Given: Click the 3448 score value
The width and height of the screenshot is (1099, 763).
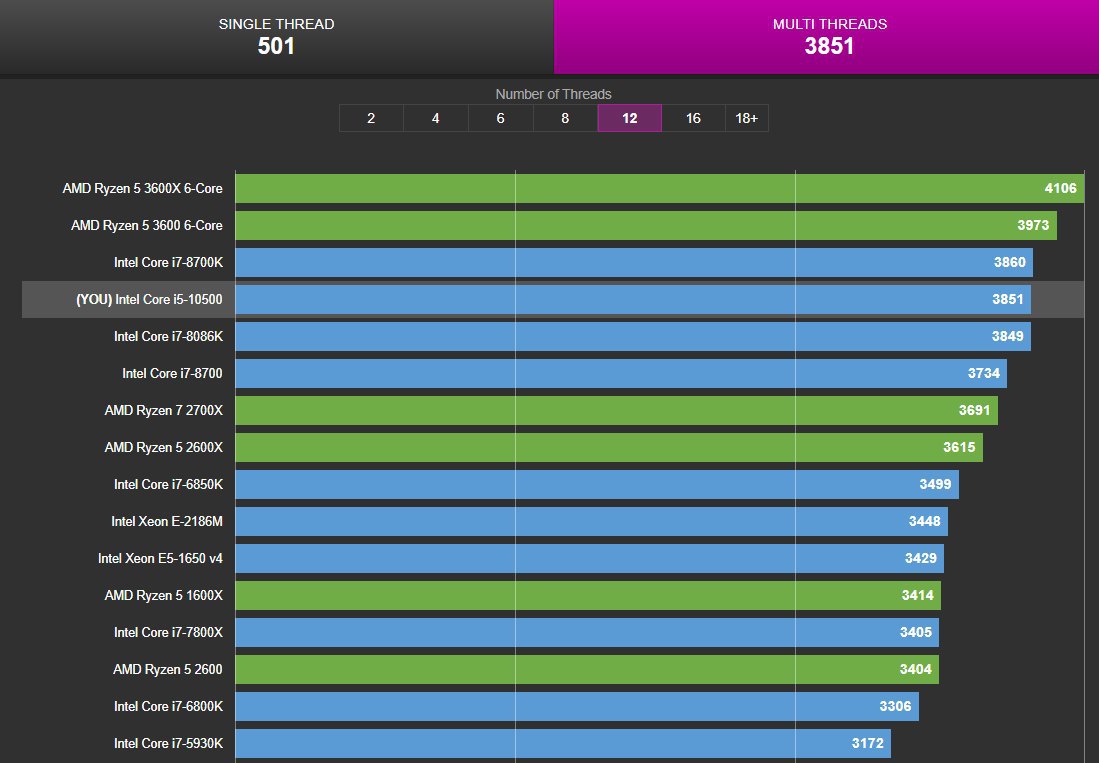Looking at the screenshot, I should (x=924, y=522).
